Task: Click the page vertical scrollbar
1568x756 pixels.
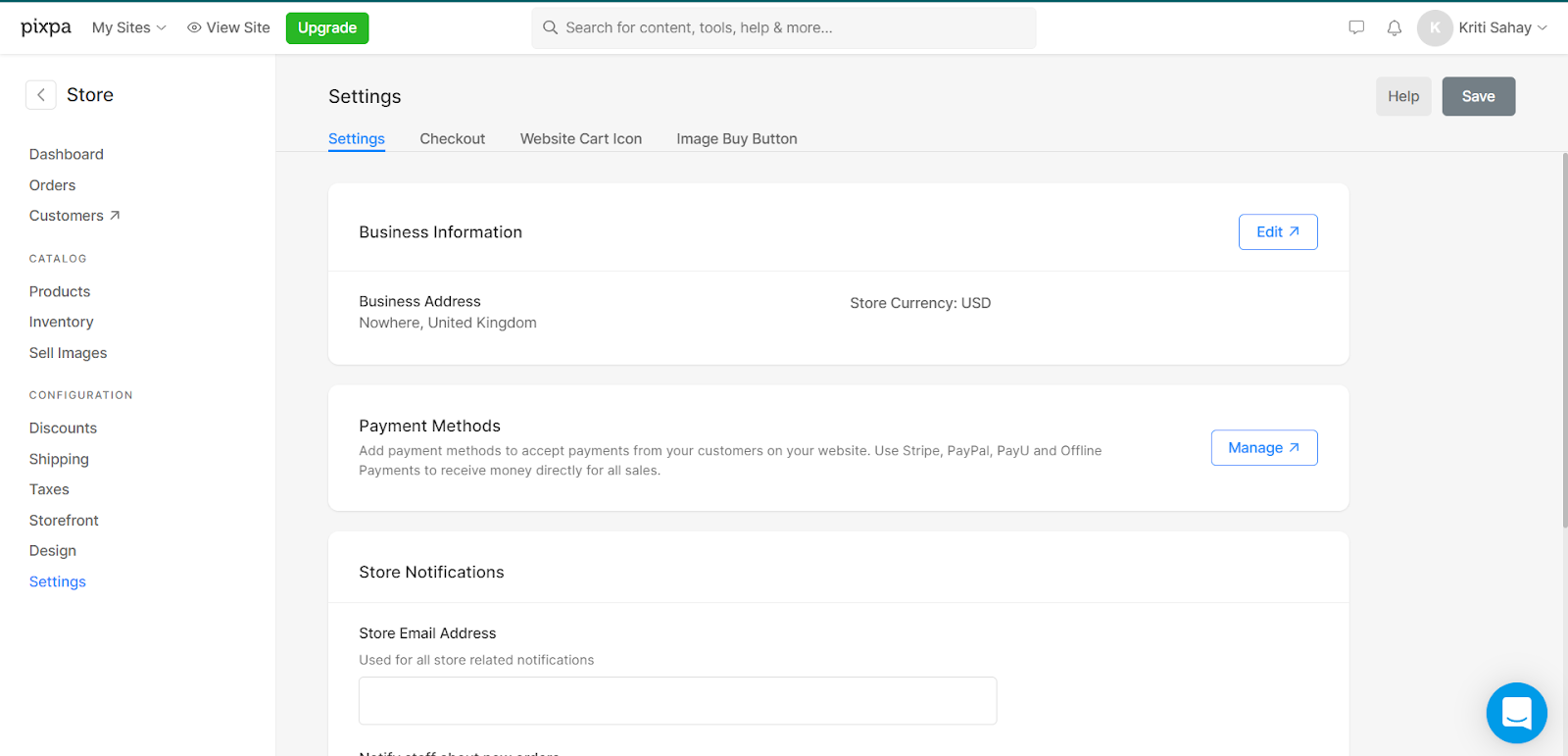Action: 1564,340
